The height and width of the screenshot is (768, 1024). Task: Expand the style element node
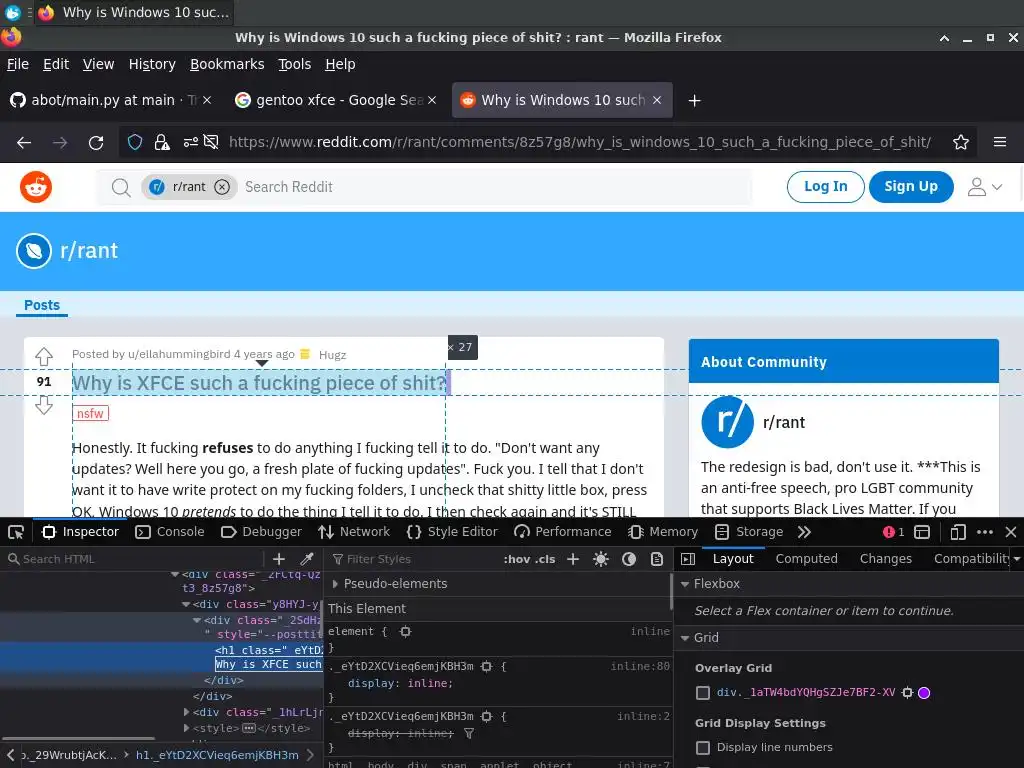click(x=187, y=728)
